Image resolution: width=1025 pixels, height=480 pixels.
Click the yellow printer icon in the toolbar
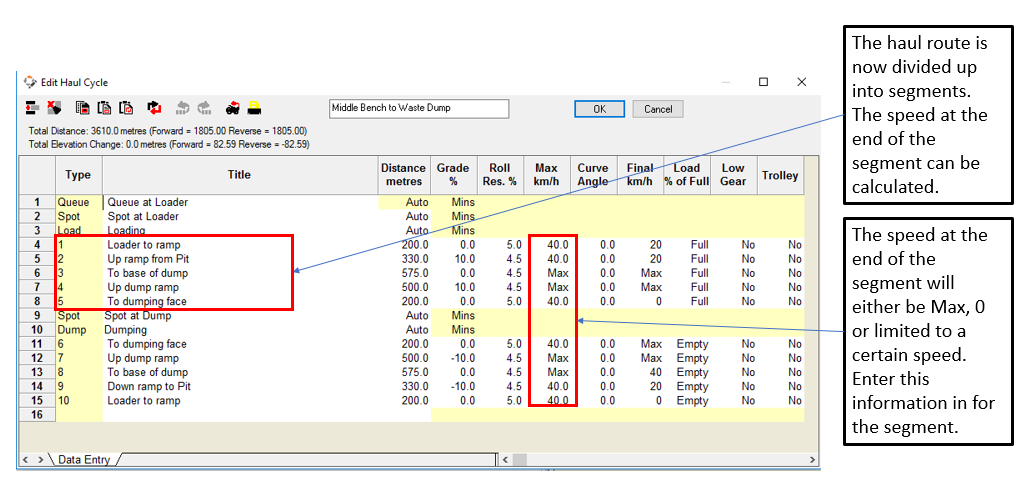pyautogui.click(x=254, y=109)
